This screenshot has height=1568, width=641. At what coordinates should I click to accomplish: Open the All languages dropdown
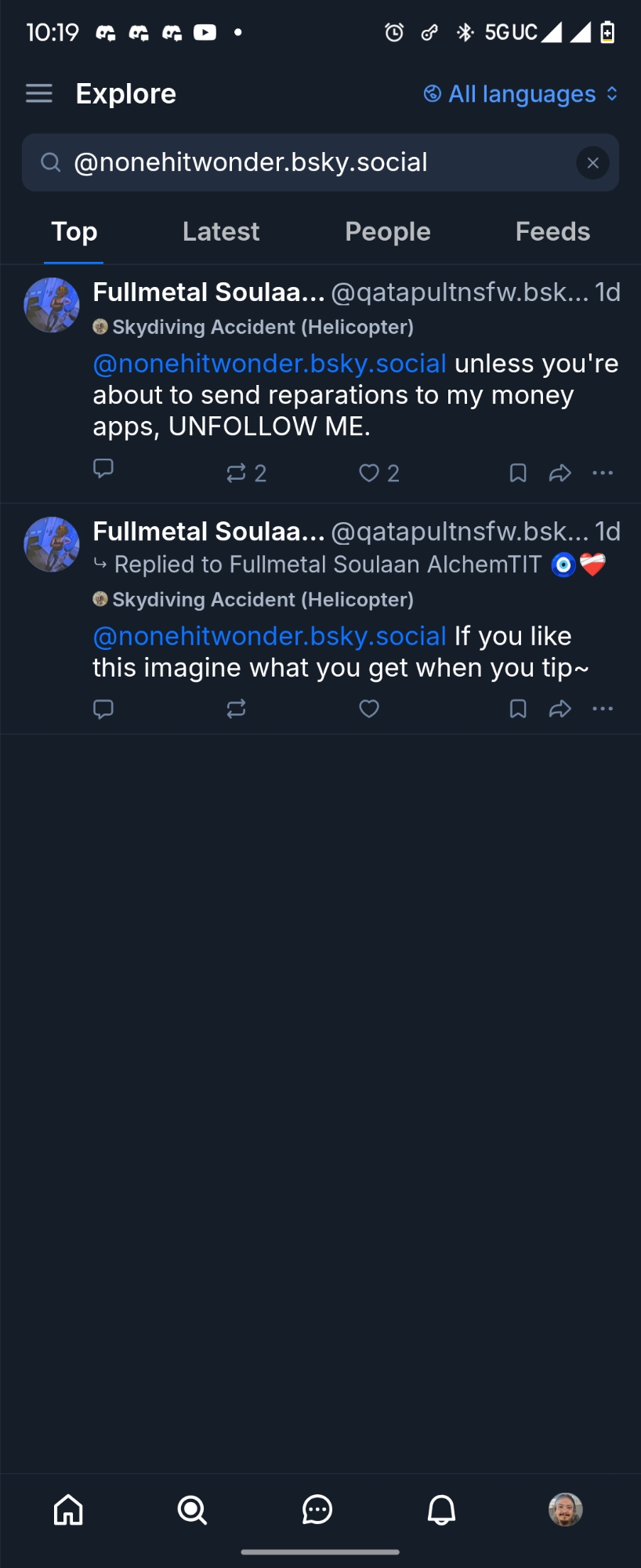(x=521, y=94)
